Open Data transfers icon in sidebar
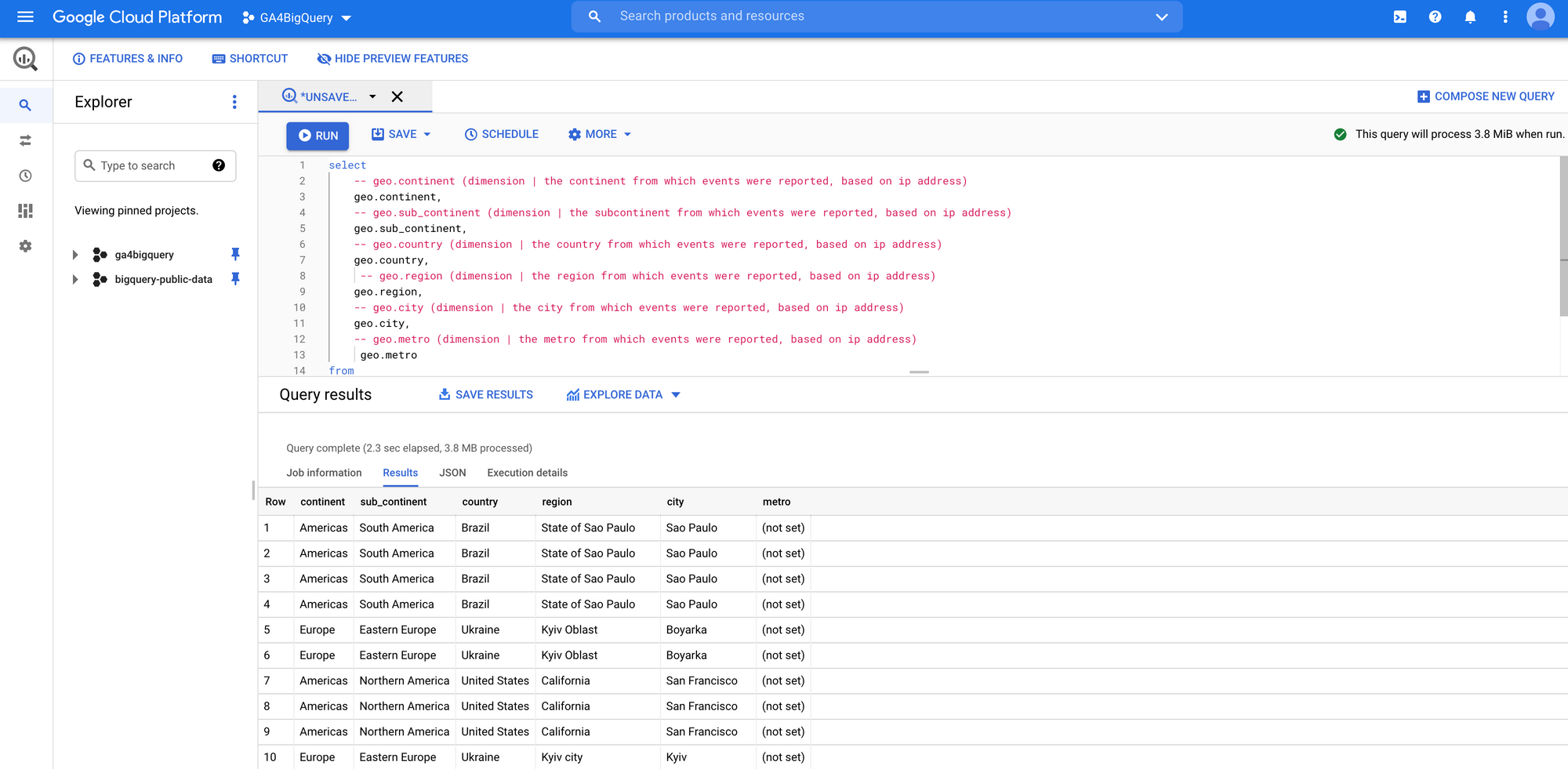1568x769 pixels. point(25,140)
